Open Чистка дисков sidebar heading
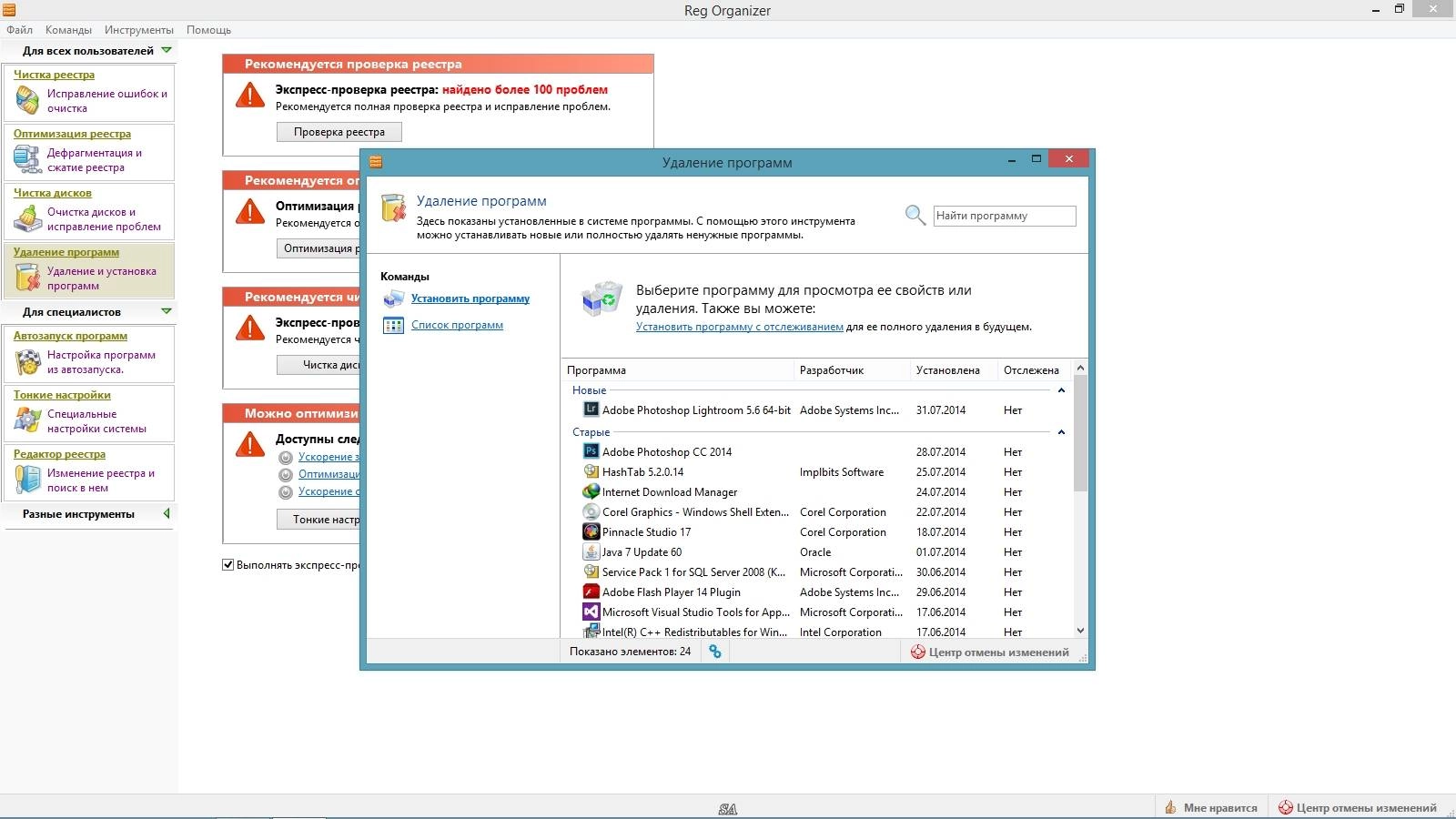Viewport: 1456px width, 819px height. [x=52, y=193]
